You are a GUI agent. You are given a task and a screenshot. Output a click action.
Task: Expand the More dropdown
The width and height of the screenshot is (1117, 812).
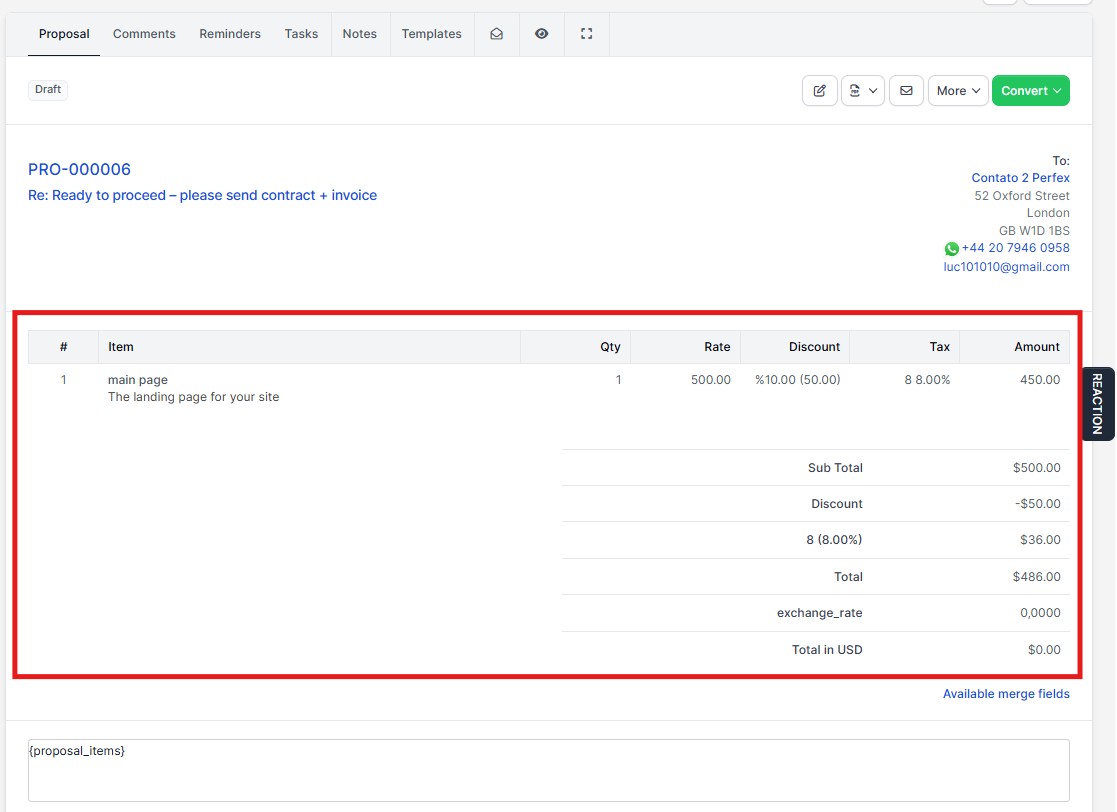click(x=958, y=90)
